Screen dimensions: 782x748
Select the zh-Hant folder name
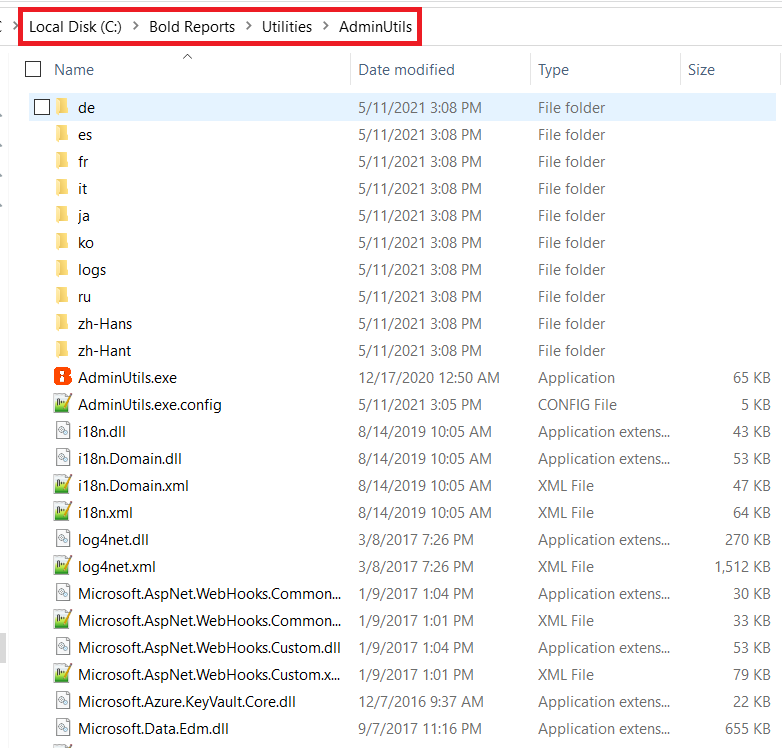click(104, 351)
